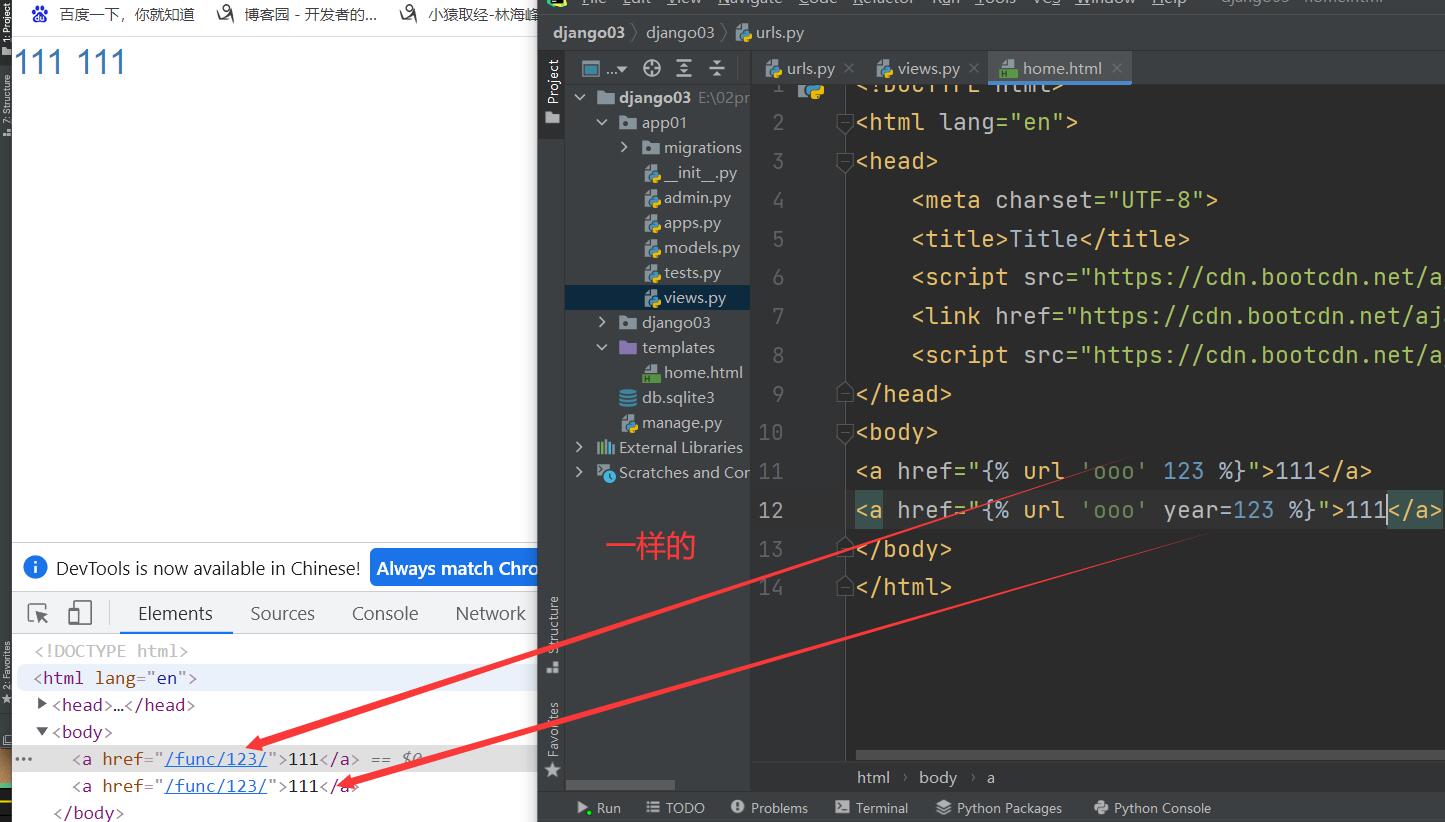This screenshot has height=822, width=1445.
Task: Open the 百度一下 bookmark in browser
Action: 113,14
